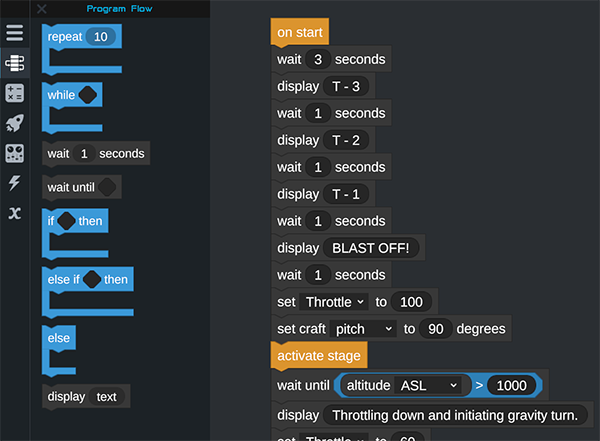Open the altitude ASL dropdown
Viewport: 600px width, 441px height.
[429, 385]
